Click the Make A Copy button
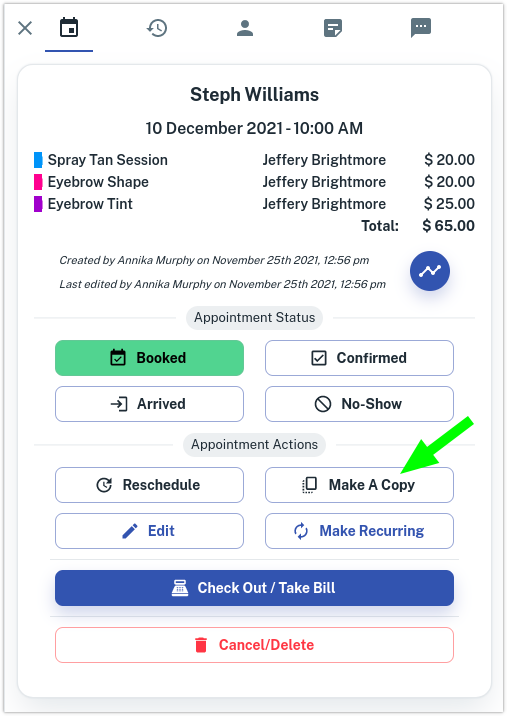The height and width of the screenshot is (716, 507). (x=359, y=485)
